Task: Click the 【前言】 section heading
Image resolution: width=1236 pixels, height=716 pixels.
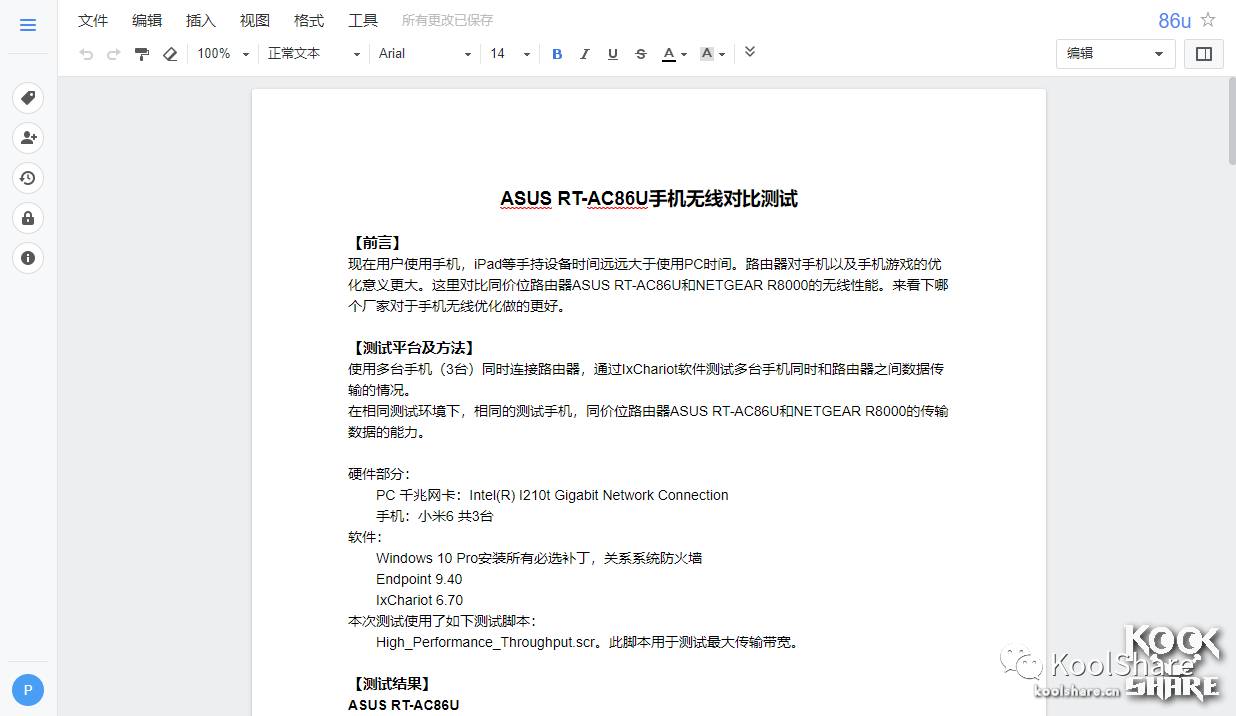Action: point(377,243)
